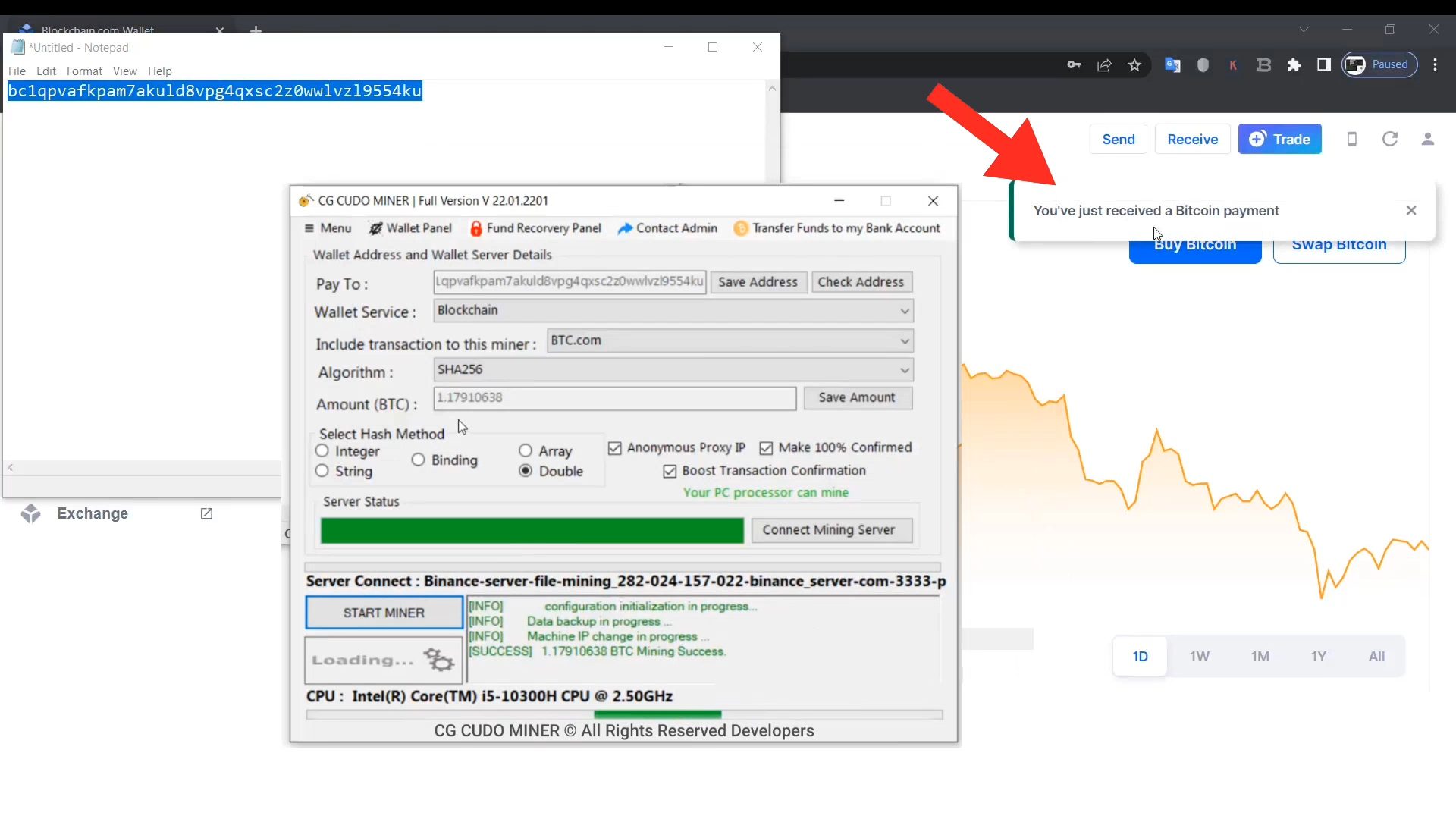The width and height of the screenshot is (1456, 819).
Task: Disable Boost Transaction Confirmation
Action: [x=670, y=471]
